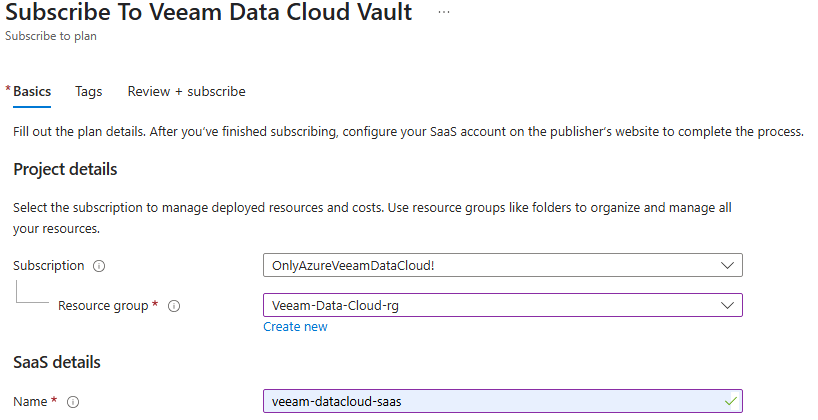The width and height of the screenshot is (818, 420).
Task: Click the Subscription label text
Action: click(49, 266)
